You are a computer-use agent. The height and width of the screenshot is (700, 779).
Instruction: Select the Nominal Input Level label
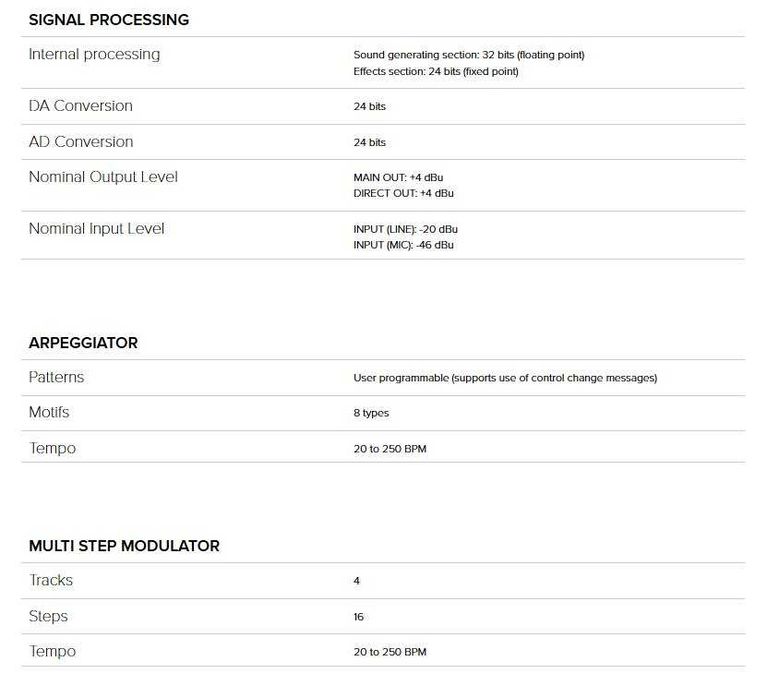(96, 229)
